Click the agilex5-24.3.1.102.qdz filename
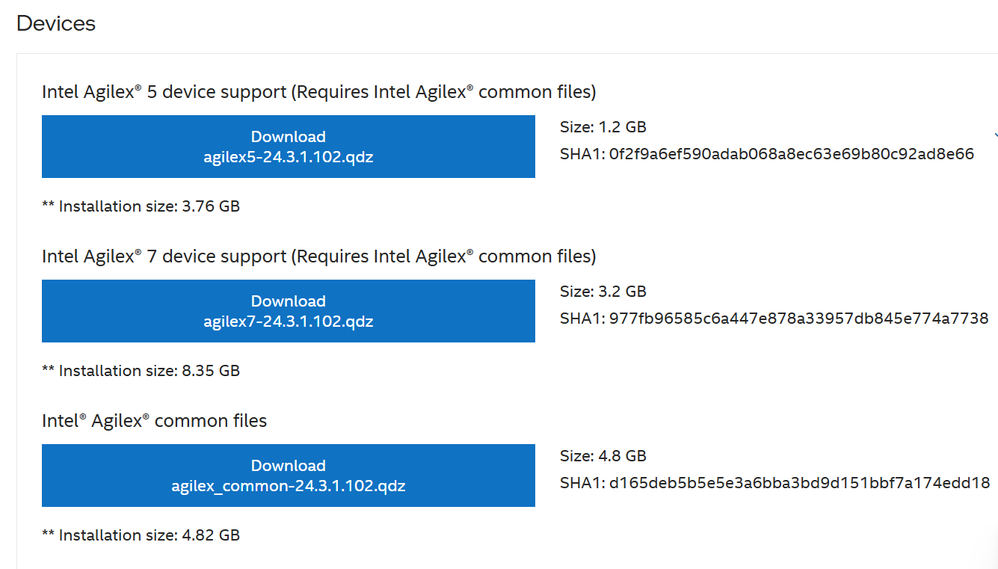This screenshot has width=998, height=569. 288,157
